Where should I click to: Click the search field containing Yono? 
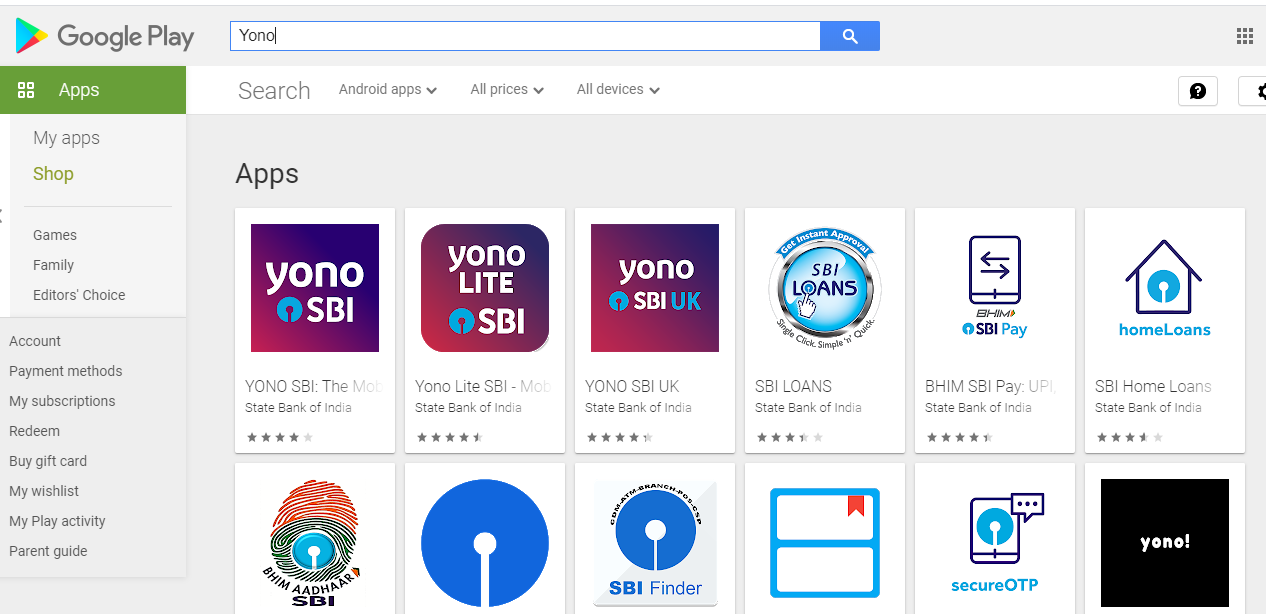(525, 36)
